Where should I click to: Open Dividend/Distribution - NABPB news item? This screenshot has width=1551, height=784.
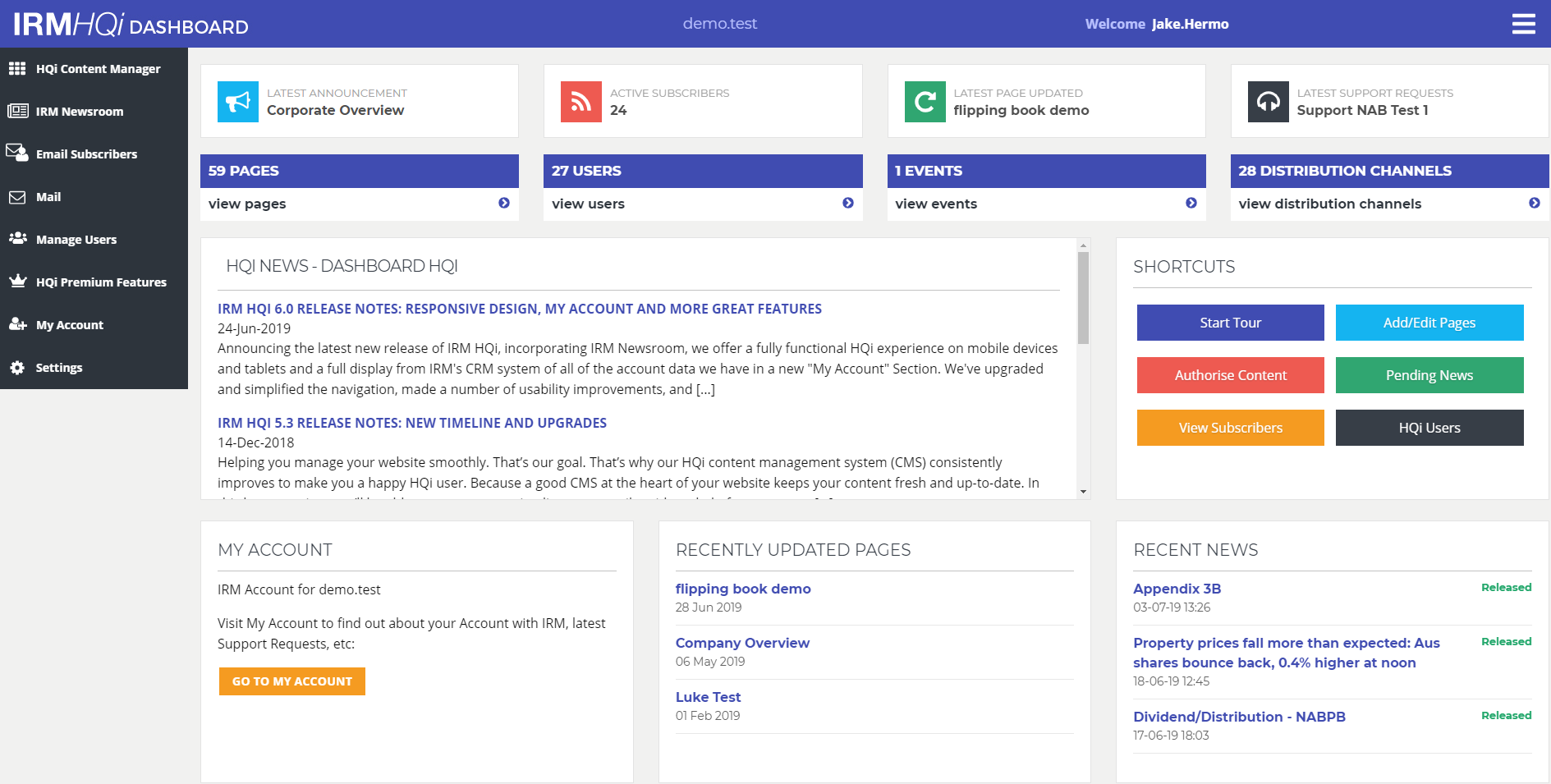coord(1239,717)
